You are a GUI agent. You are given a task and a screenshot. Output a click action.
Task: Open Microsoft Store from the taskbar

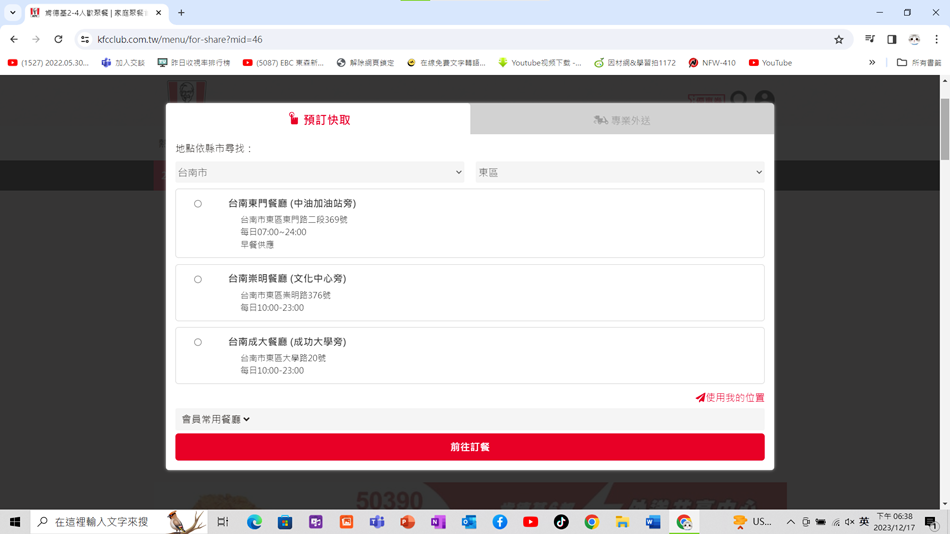tap(285, 522)
